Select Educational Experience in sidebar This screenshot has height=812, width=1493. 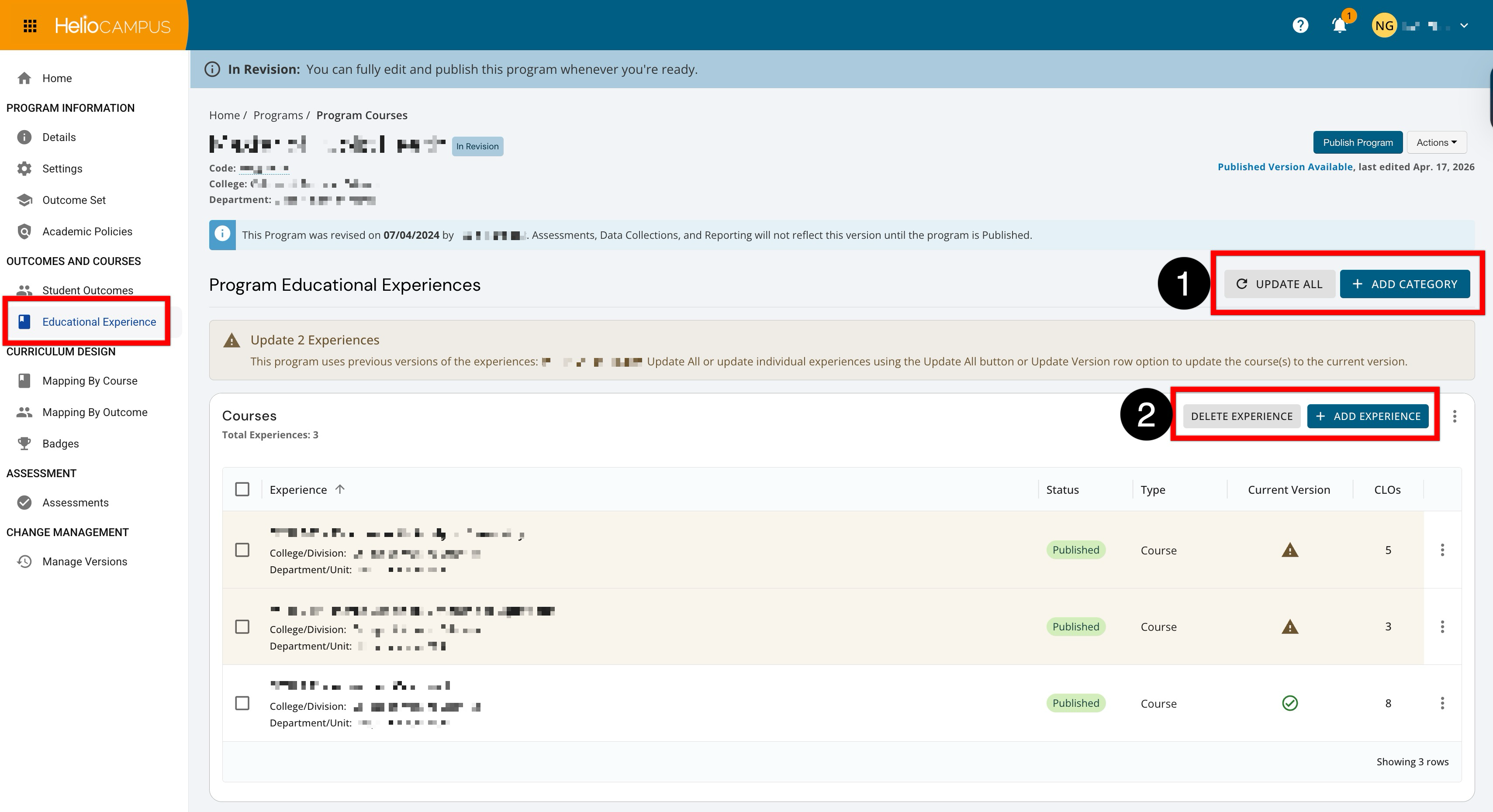pos(99,322)
